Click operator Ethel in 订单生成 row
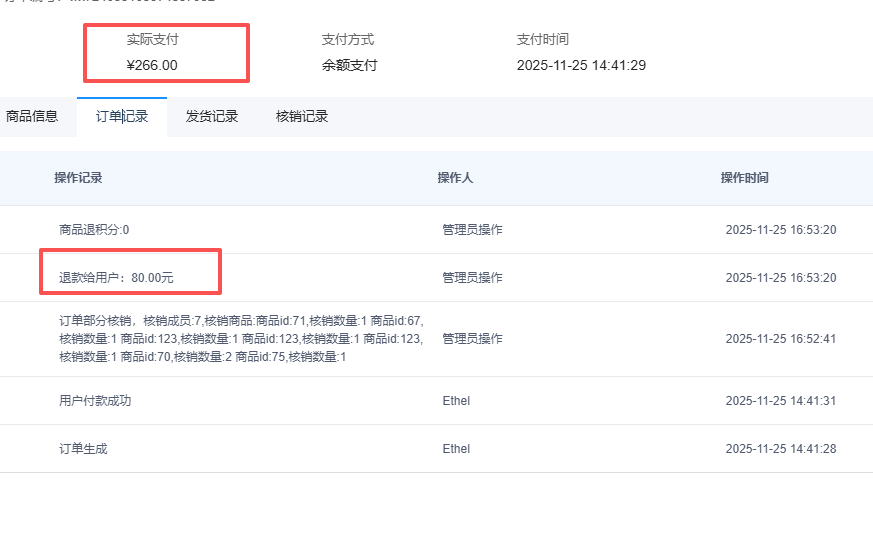Image resolution: width=873 pixels, height=555 pixels. coord(456,449)
